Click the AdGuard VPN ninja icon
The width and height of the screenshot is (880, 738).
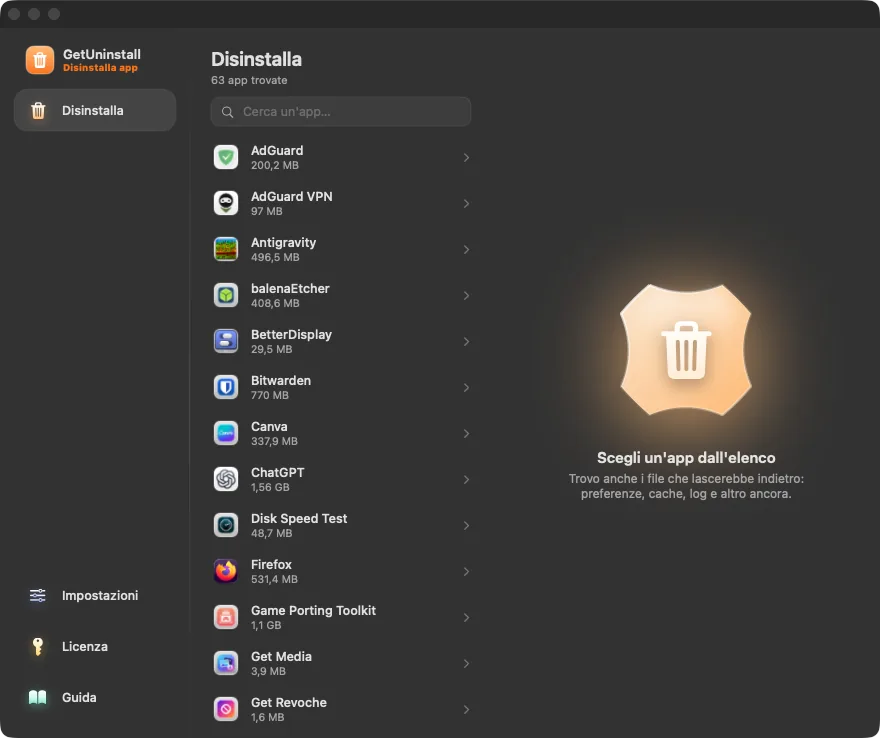(x=226, y=204)
